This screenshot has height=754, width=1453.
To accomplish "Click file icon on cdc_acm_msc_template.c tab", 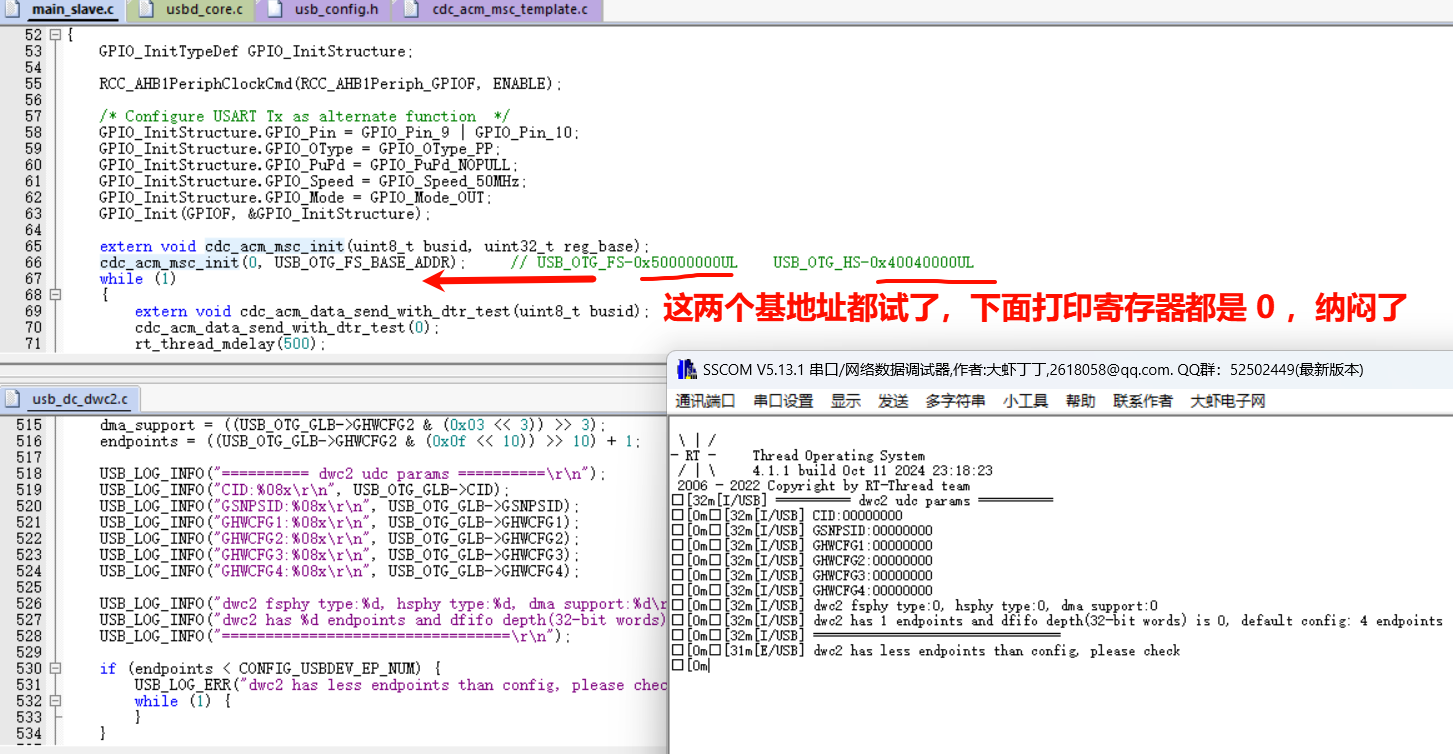I will 412,10.
